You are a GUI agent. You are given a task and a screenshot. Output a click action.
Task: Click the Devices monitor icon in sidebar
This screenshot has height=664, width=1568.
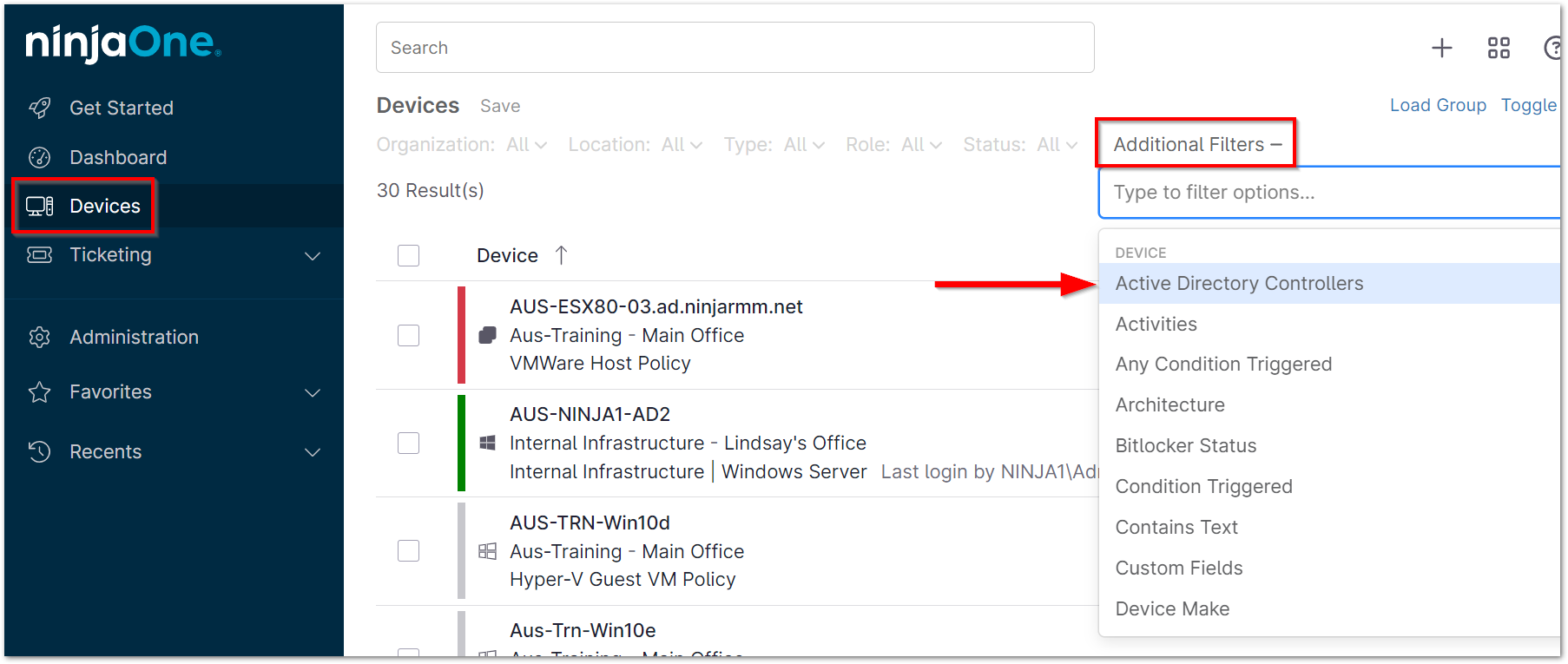[40, 206]
